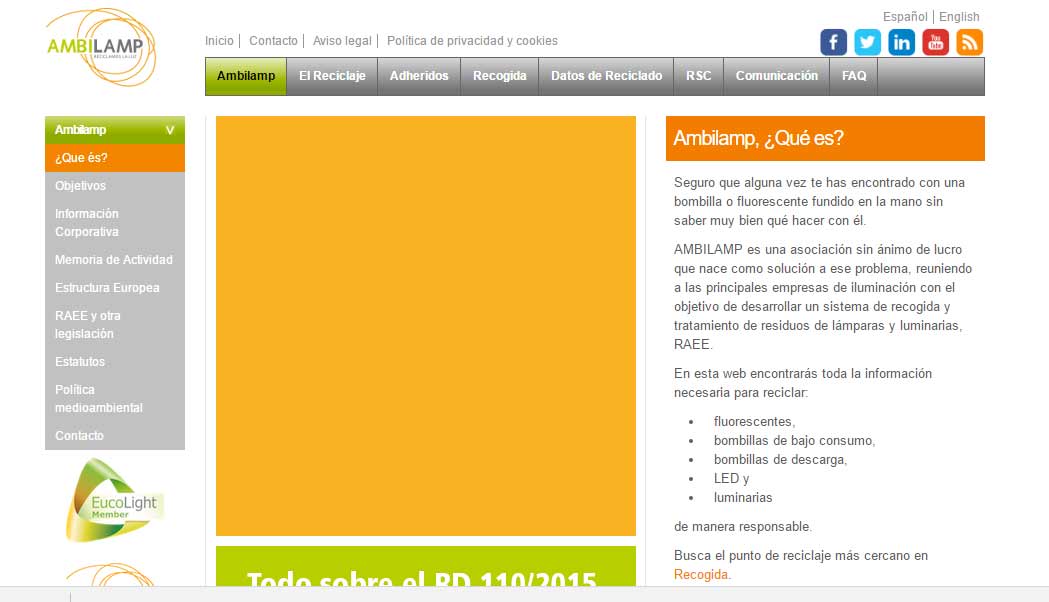
Task: Click the 'luminarias' list item
Action: [743, 498]
